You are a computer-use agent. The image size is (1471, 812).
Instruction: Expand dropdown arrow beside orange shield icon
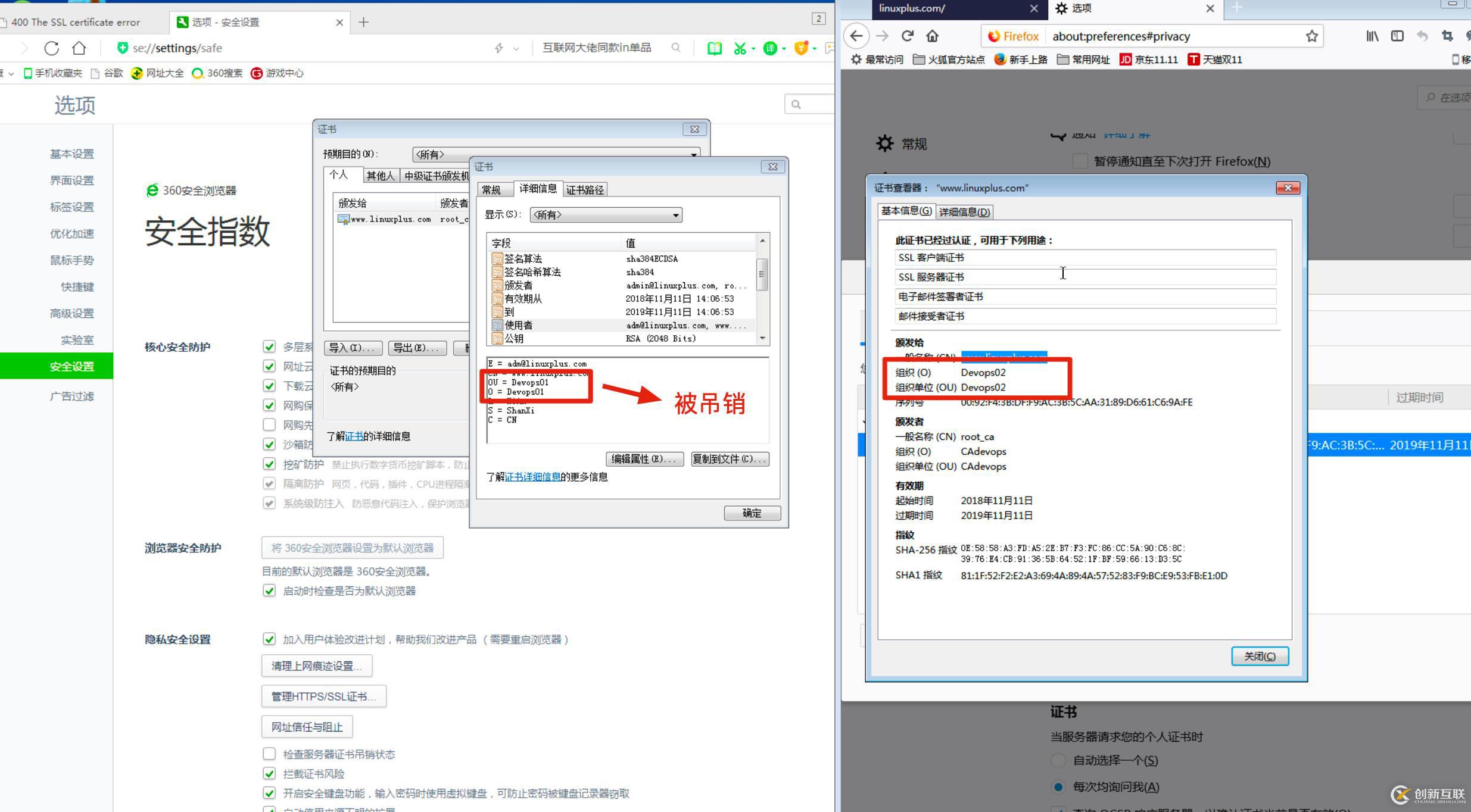click(814, 49)
